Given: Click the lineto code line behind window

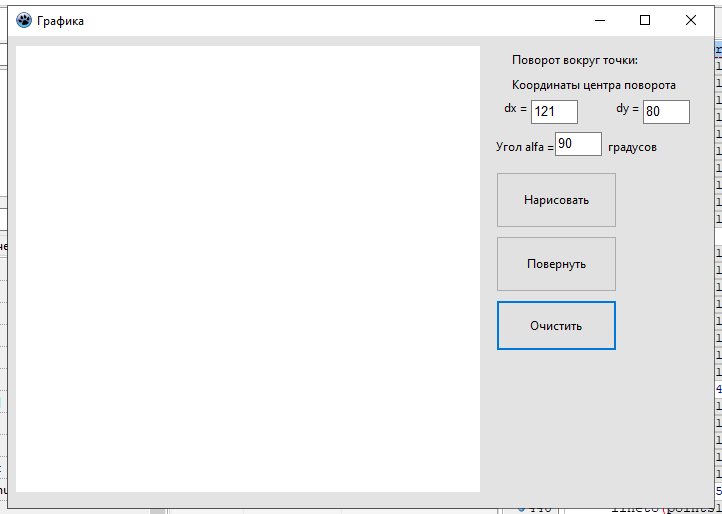Looking at the screenshot, I should pyautogui.click(x=667, y=509).
